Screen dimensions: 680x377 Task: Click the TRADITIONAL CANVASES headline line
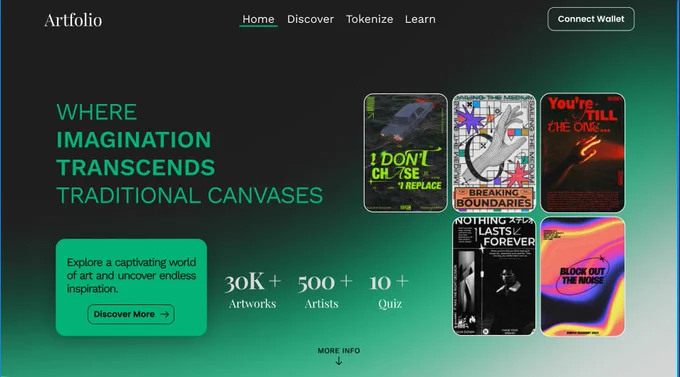[x=190, y=195]
